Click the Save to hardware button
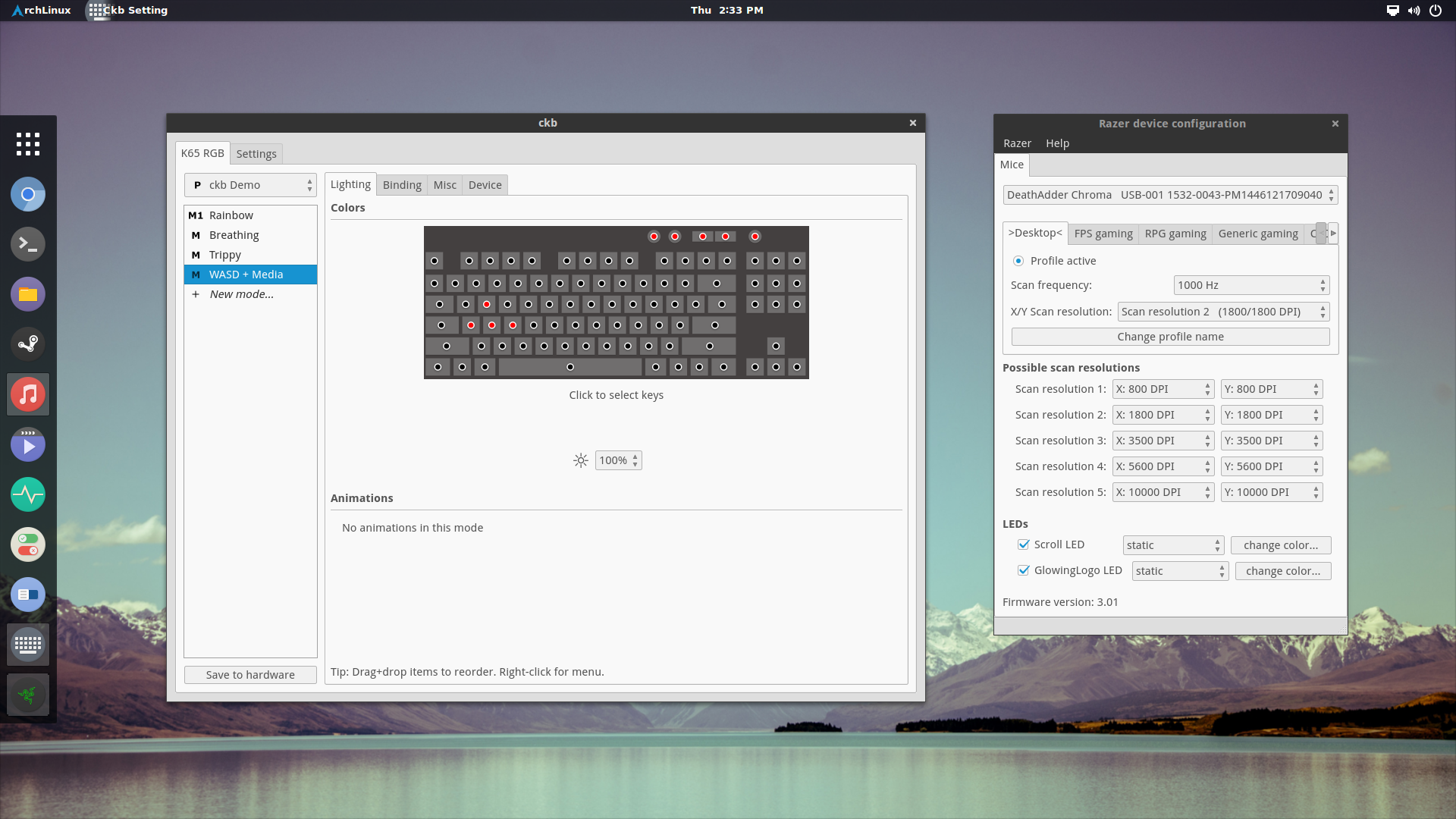Image resolution: width=1456 pixels, height=819 pixels. click(249, 674)
